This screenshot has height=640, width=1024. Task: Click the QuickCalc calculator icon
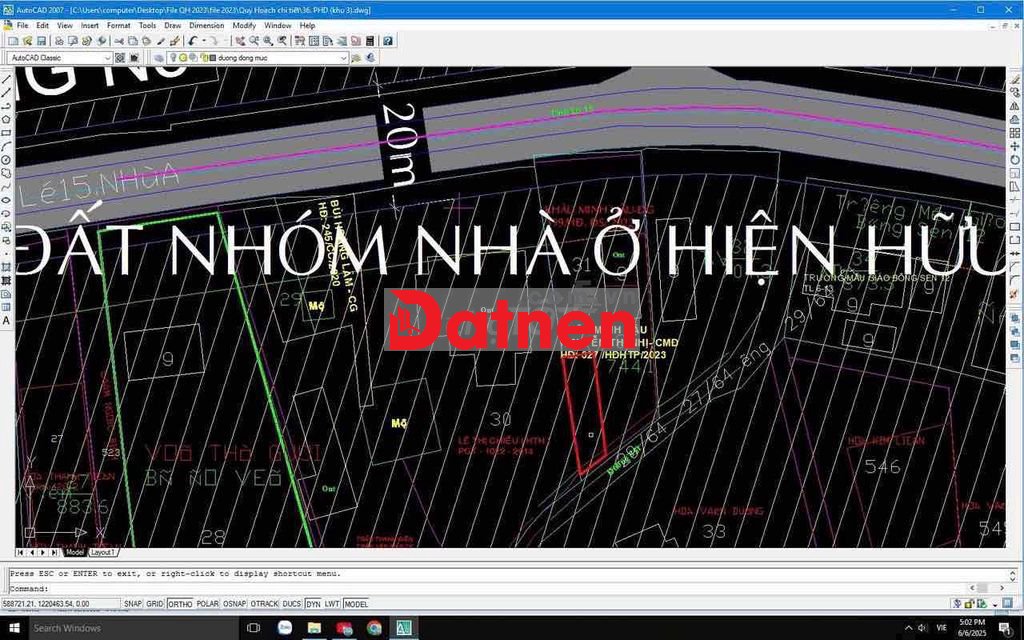click(x=370, y=41)
